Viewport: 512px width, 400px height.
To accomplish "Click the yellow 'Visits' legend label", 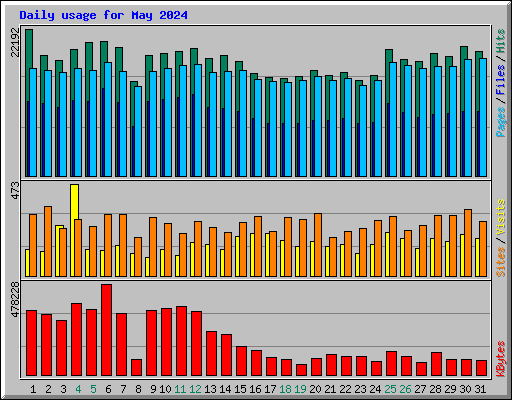I will pyautogui.click(x=501, y=217).
